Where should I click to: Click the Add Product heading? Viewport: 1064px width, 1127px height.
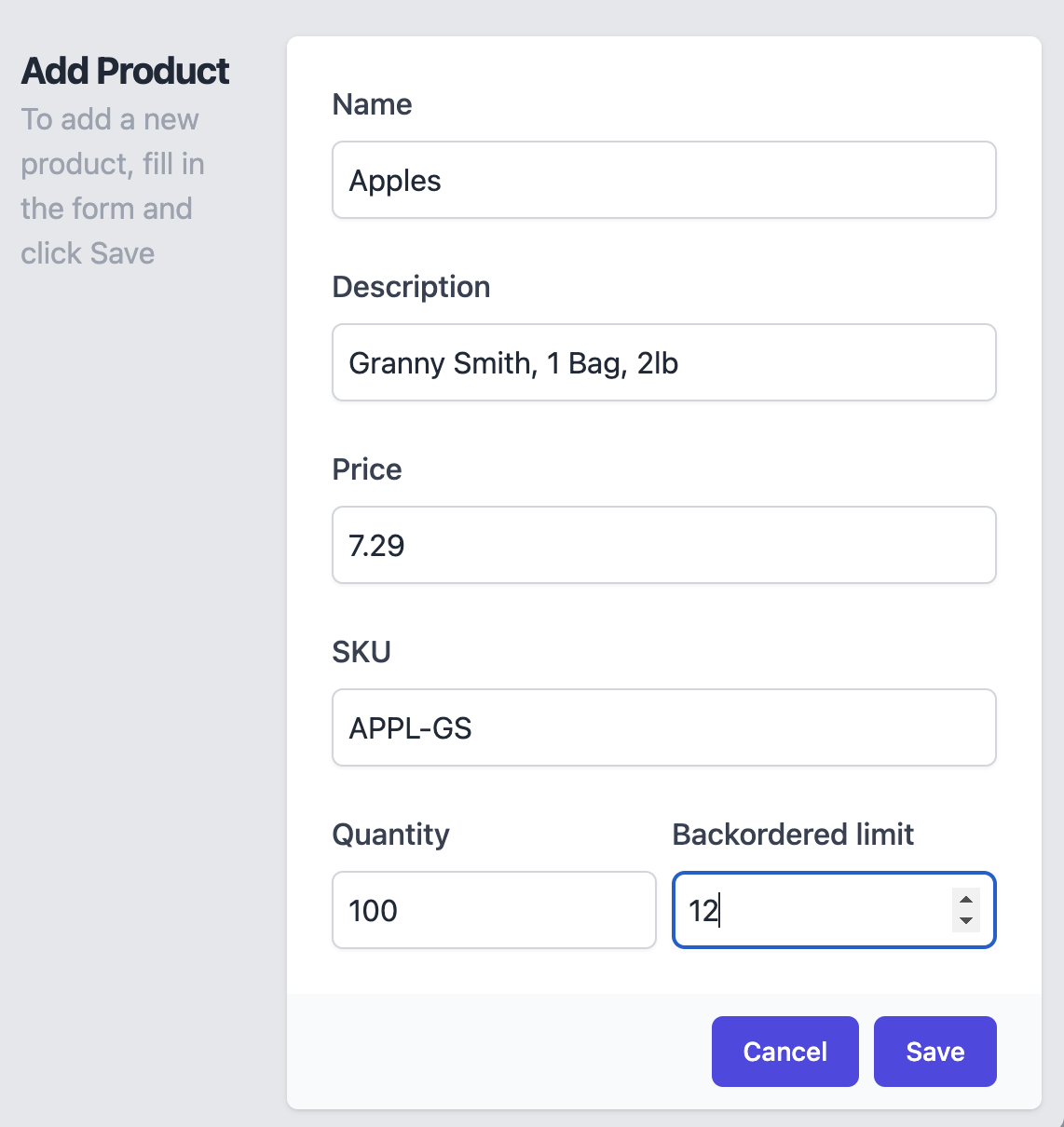(x=125, y=71)
